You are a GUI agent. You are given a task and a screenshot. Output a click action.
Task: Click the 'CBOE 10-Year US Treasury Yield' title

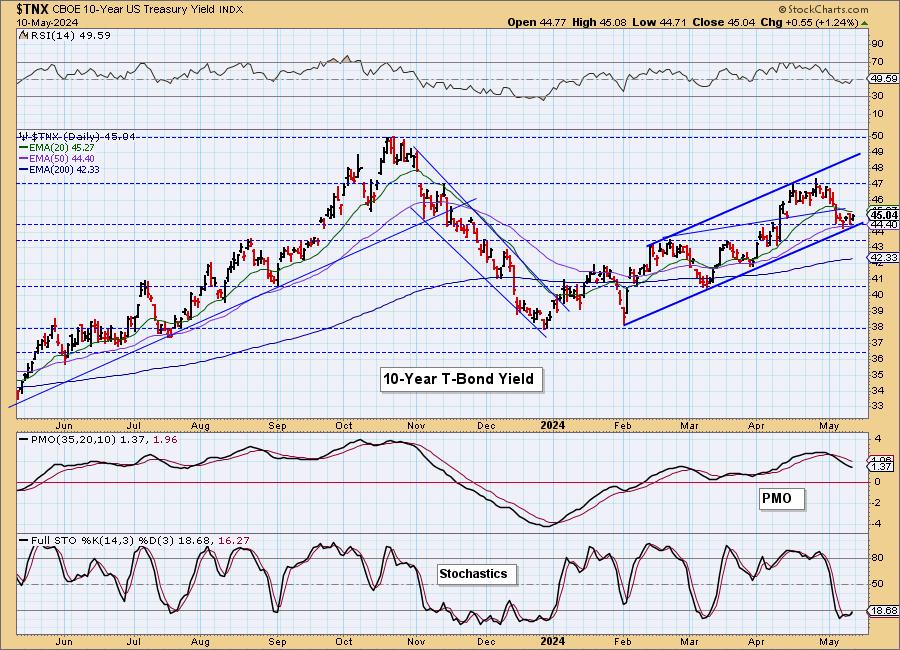135,10
